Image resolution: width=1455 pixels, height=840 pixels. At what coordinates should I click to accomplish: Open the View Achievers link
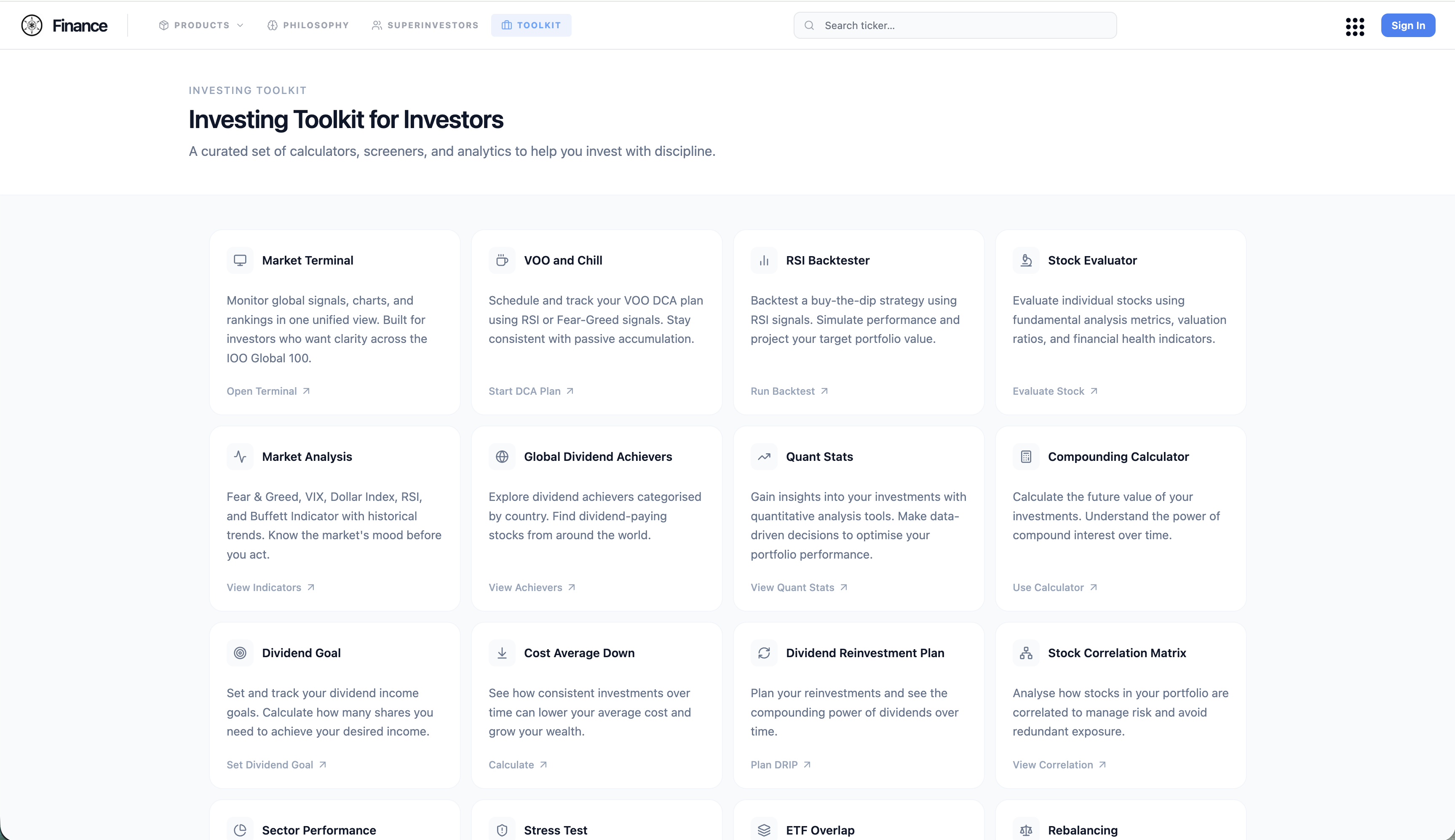(532, 587)
